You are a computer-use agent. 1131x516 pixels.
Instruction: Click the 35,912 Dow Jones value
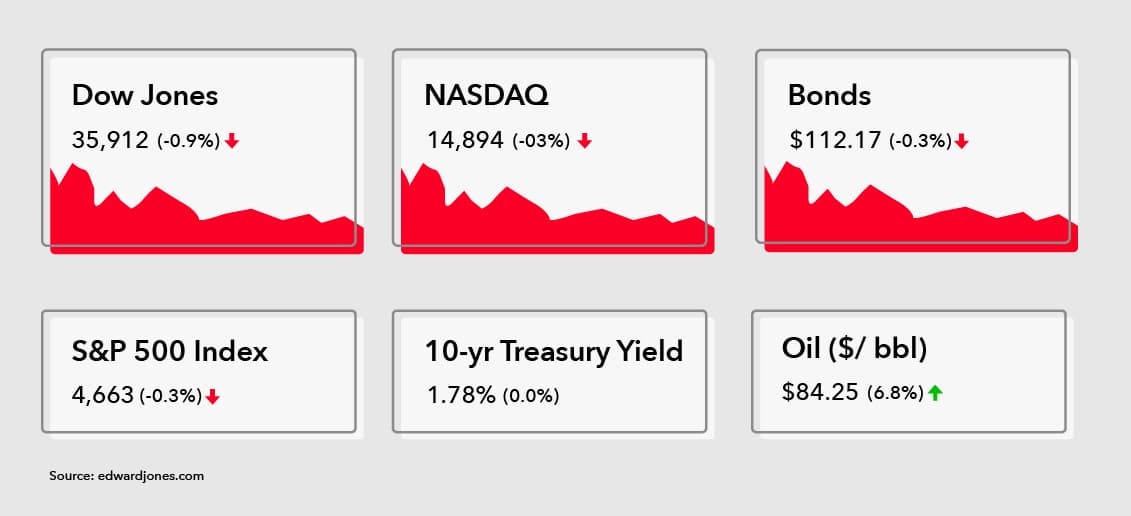[x=110, y=140]
